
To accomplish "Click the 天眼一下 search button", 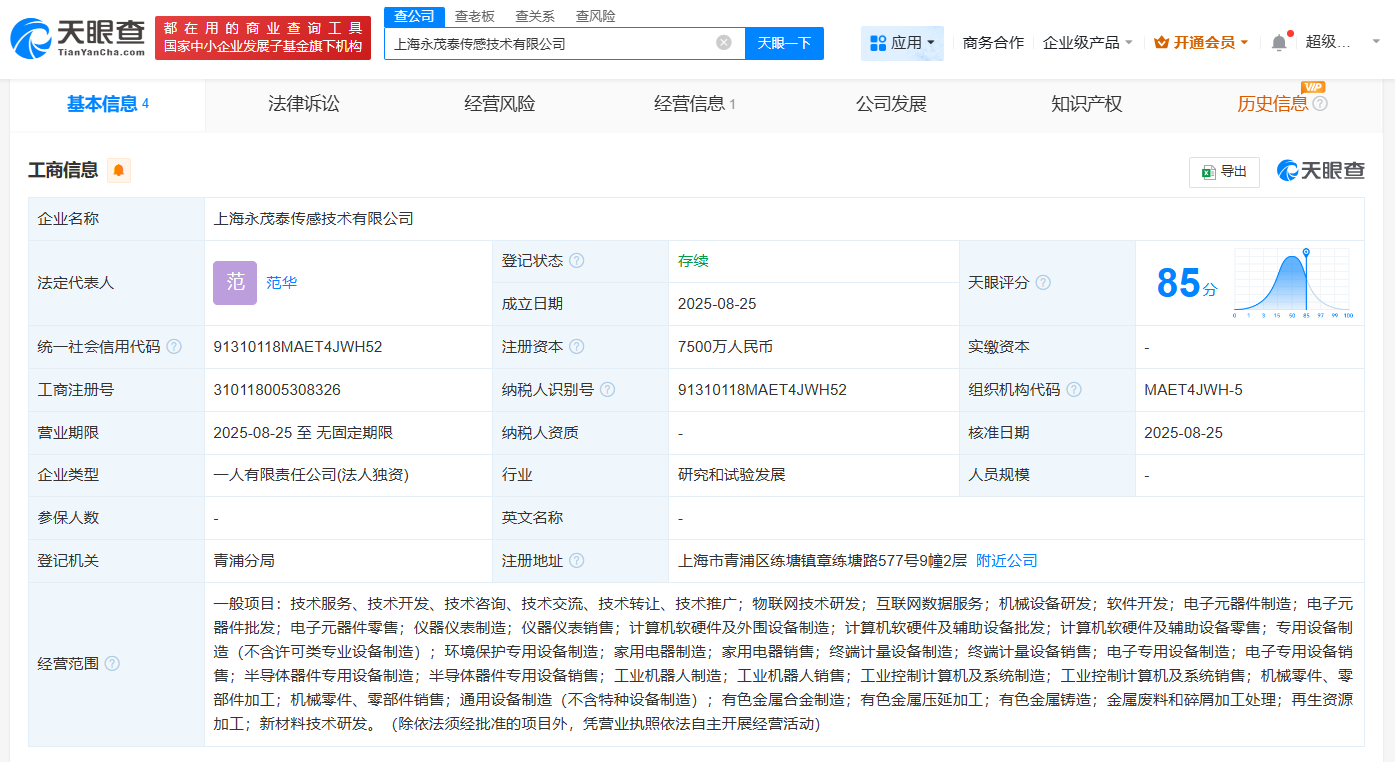I will (784, 43).
